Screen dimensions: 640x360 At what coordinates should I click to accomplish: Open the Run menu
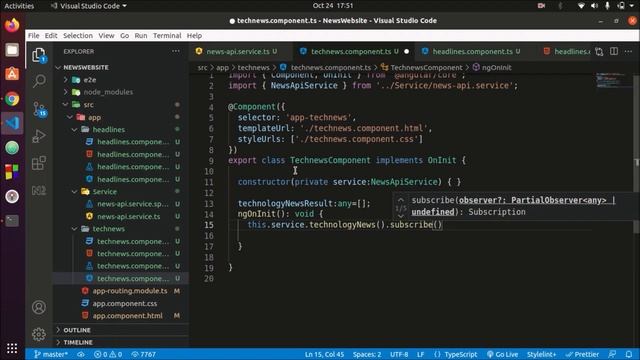(141, 36)
